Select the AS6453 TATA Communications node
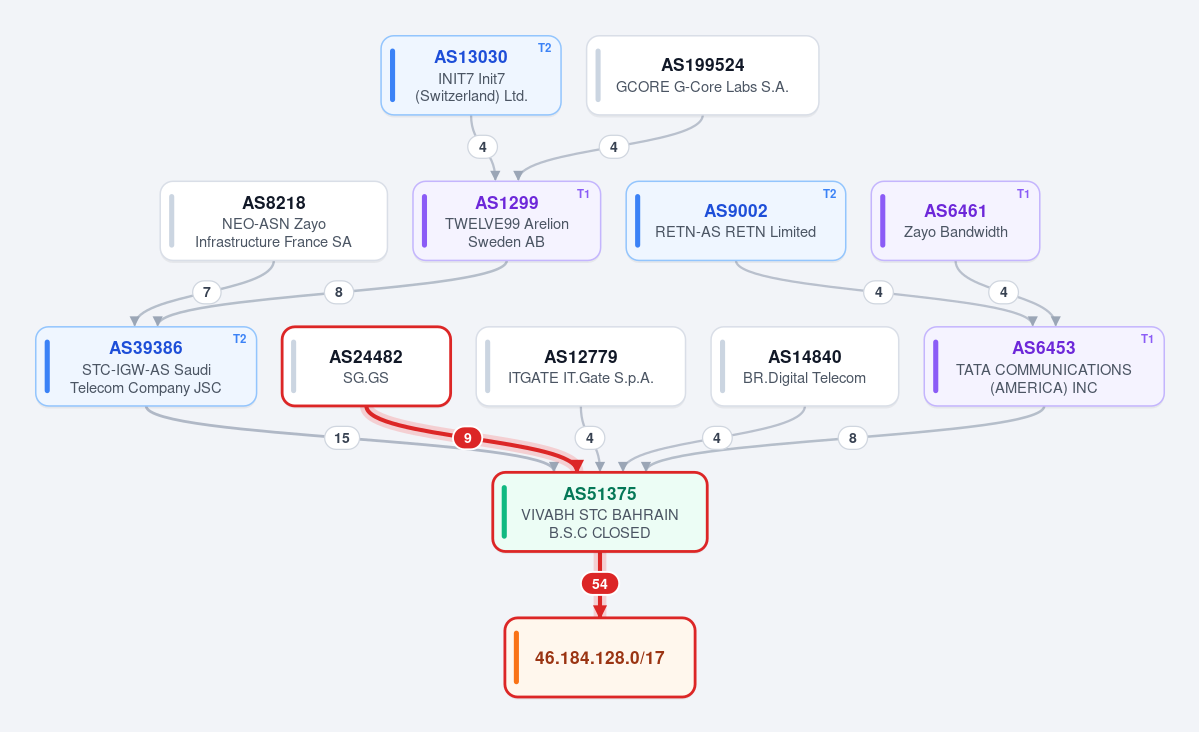The width and height of the screenshot is (1199, 732). 1044,366
